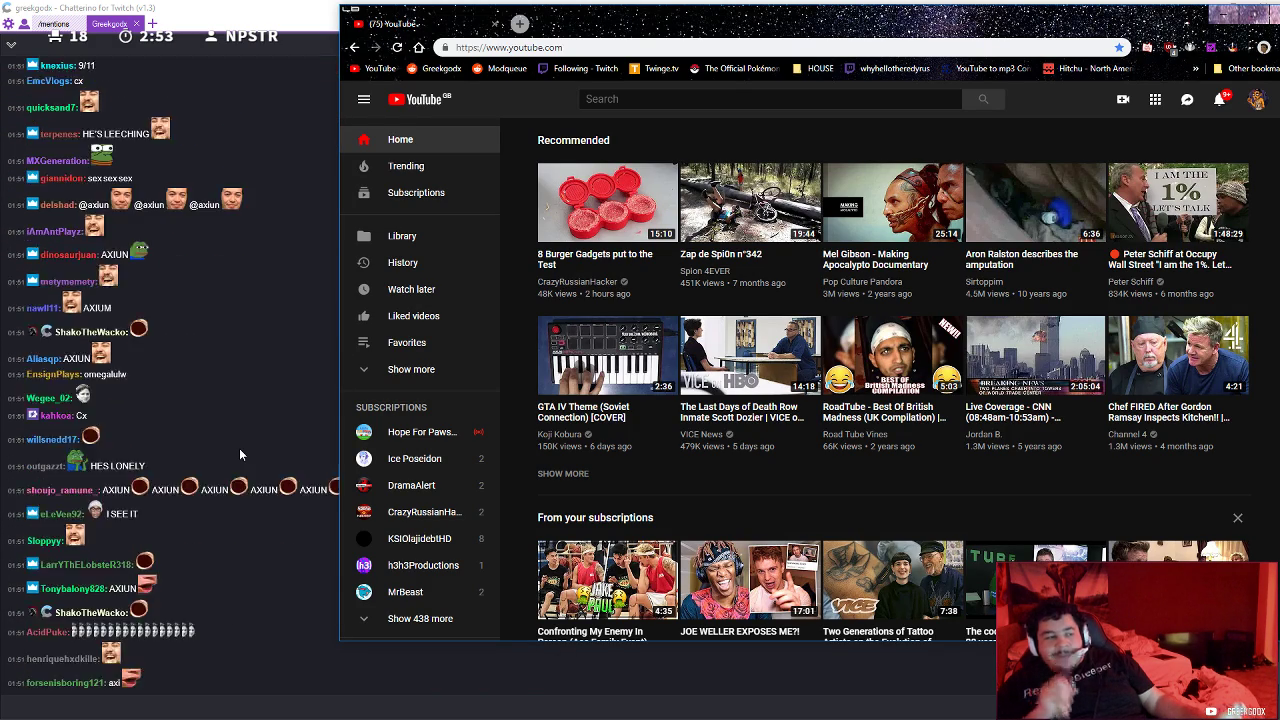Image resolution: width=1280 pixels, height=720 pixels.
Task: Go to Home in YouTube sidebar
Action: (x=420, y=140)
